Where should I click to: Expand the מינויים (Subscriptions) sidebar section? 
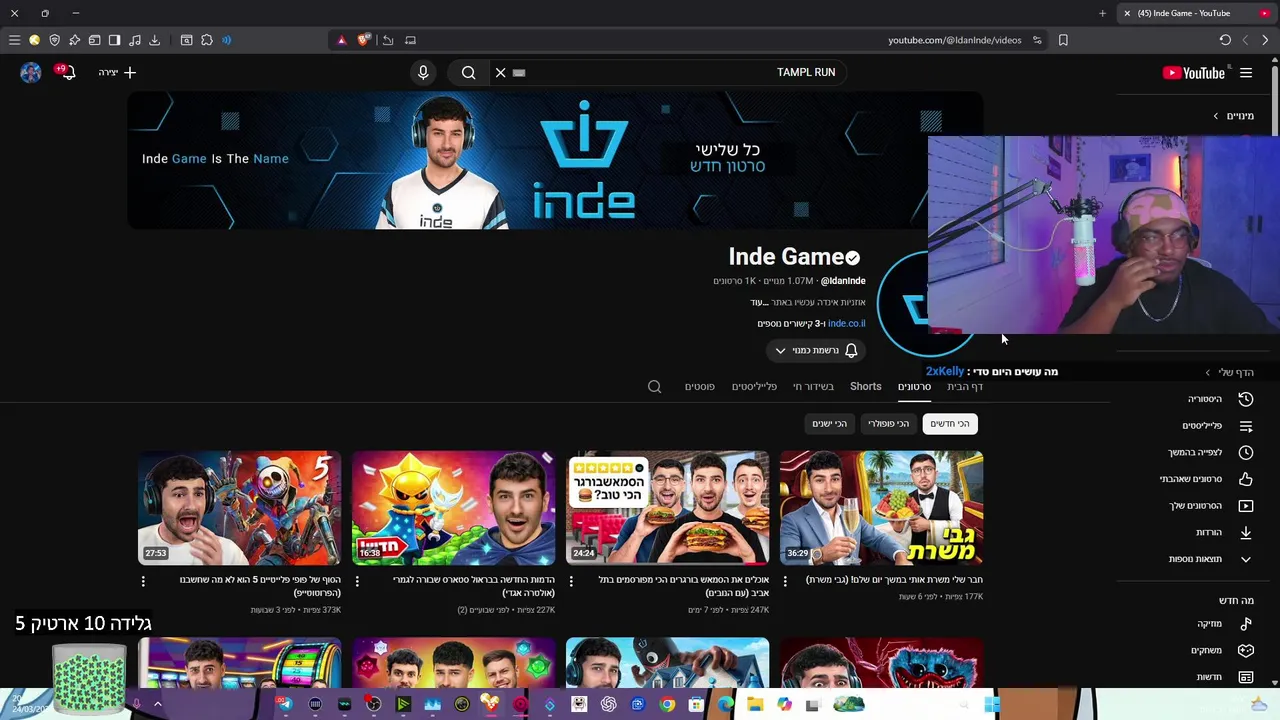point(1234,116)
